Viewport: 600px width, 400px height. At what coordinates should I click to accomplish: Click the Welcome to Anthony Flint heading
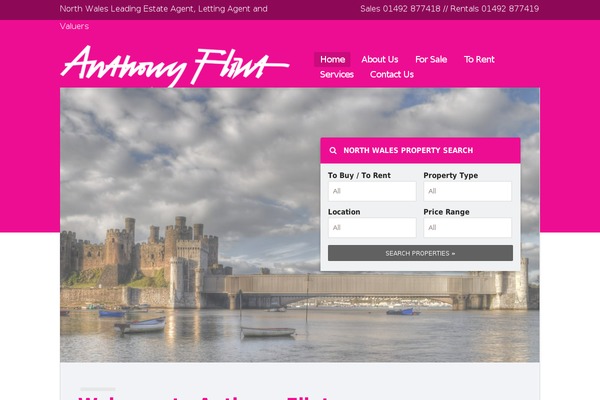click(203, 397)
